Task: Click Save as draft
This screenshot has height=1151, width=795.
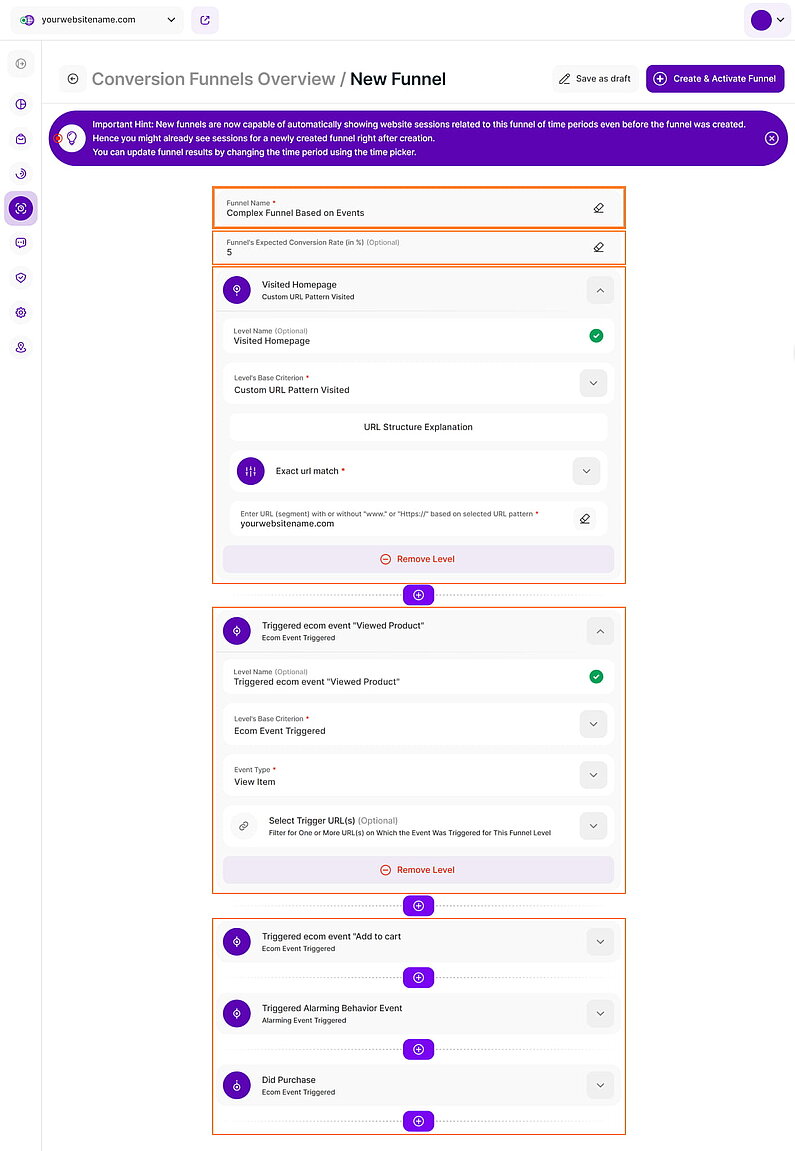Action: coord(594,78)
